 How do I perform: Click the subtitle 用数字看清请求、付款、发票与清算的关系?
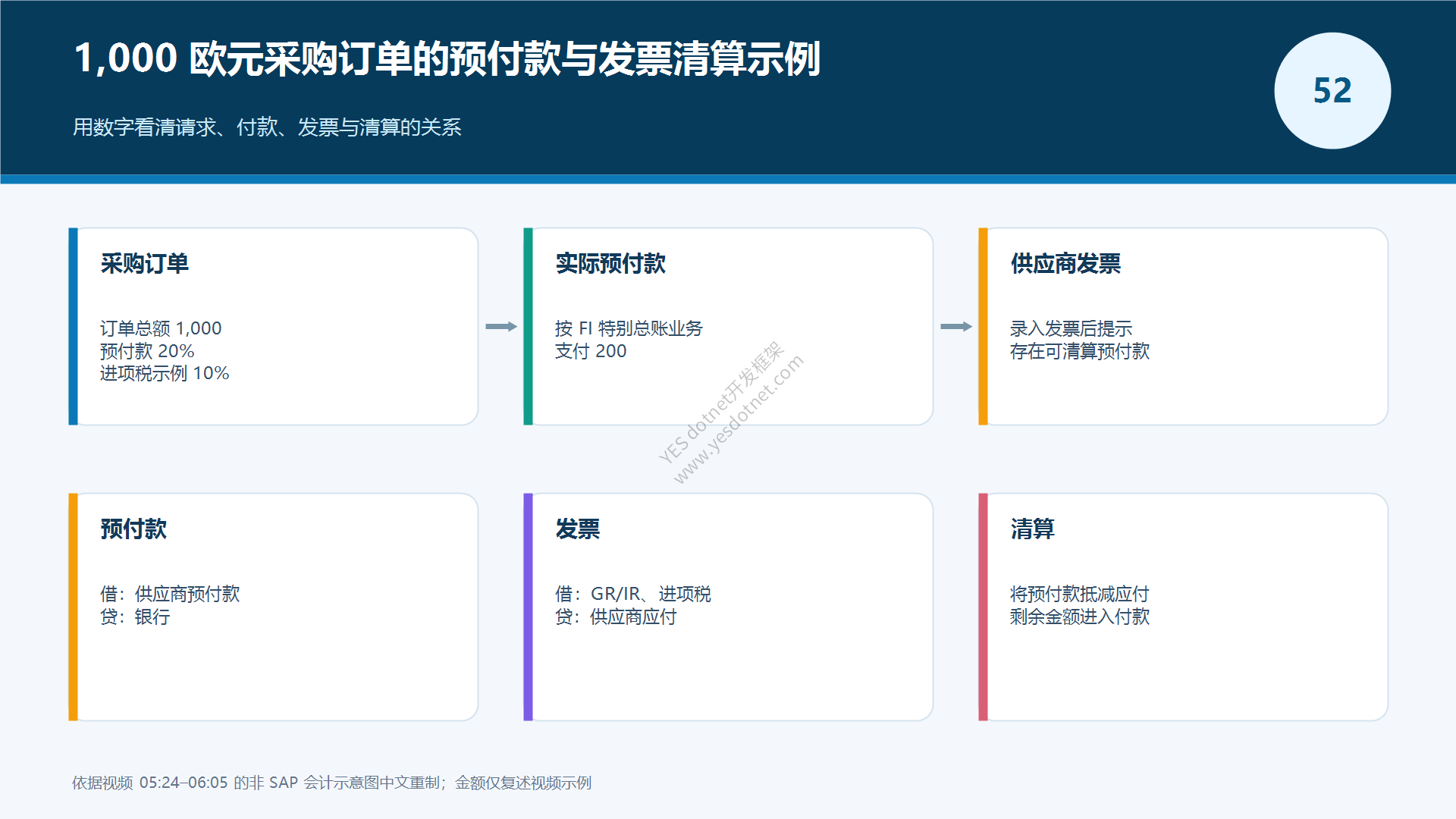click(x=267, y=127)
